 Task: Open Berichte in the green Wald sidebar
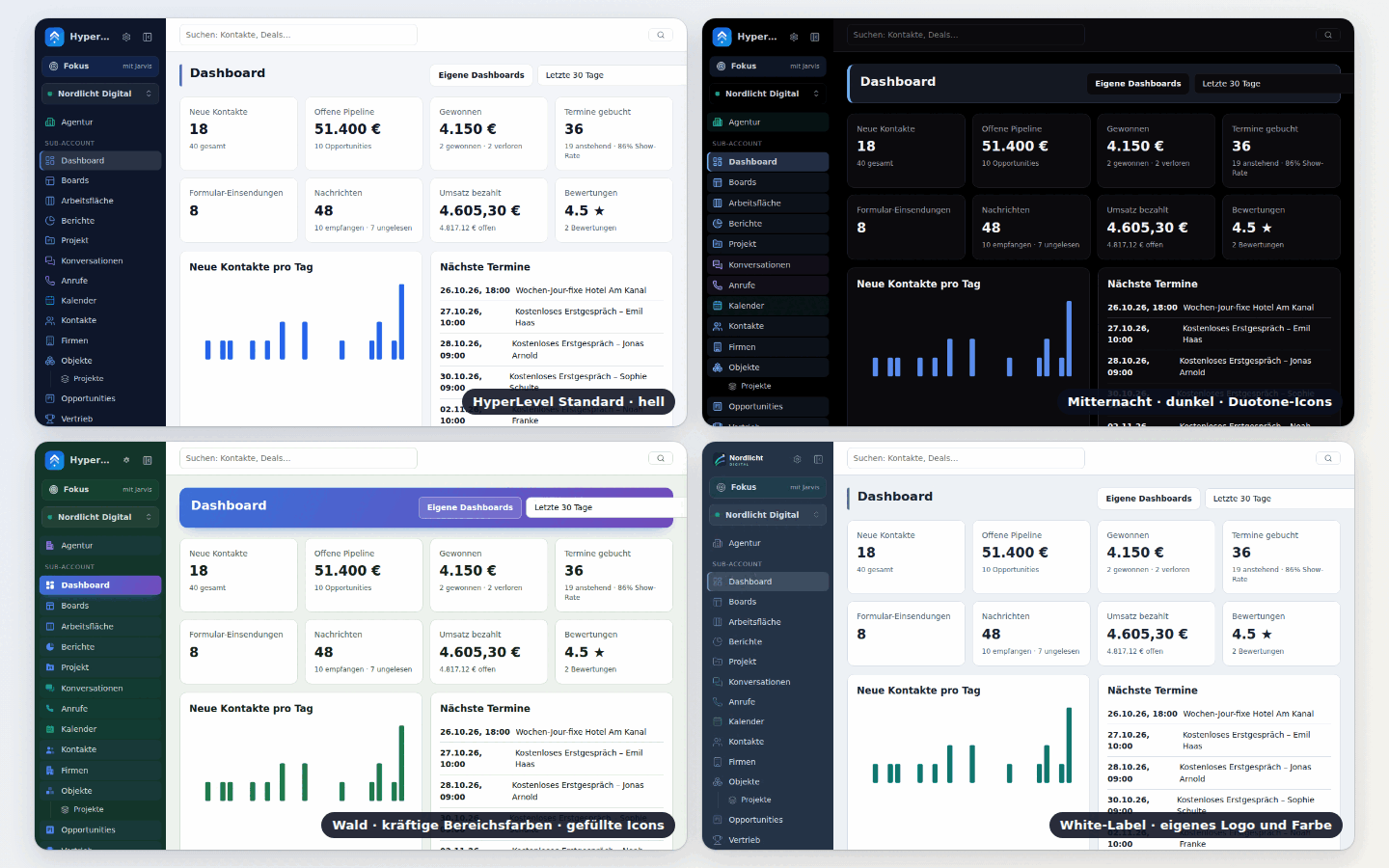coord(100,647)
